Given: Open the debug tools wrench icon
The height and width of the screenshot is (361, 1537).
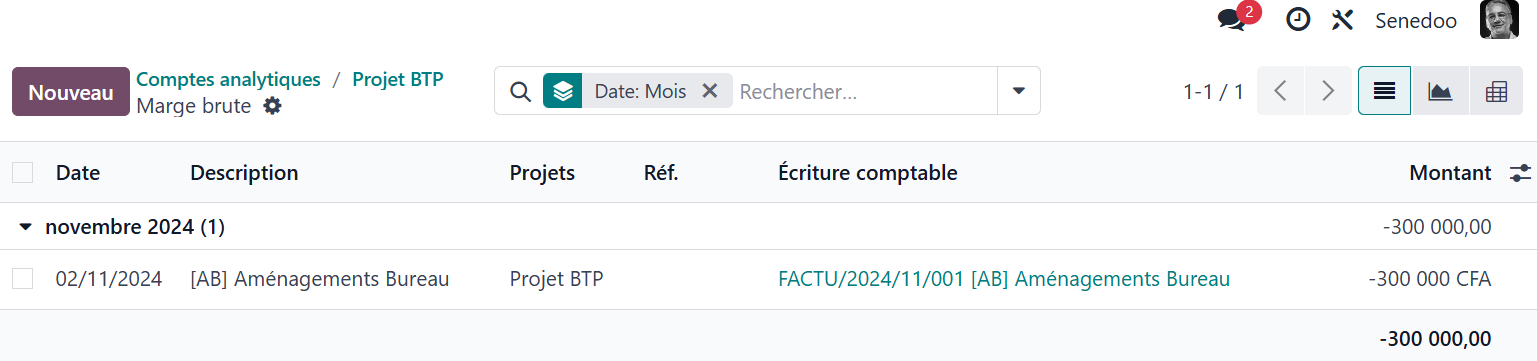Looking at the screenshot, I should [x=1342, y=20].
